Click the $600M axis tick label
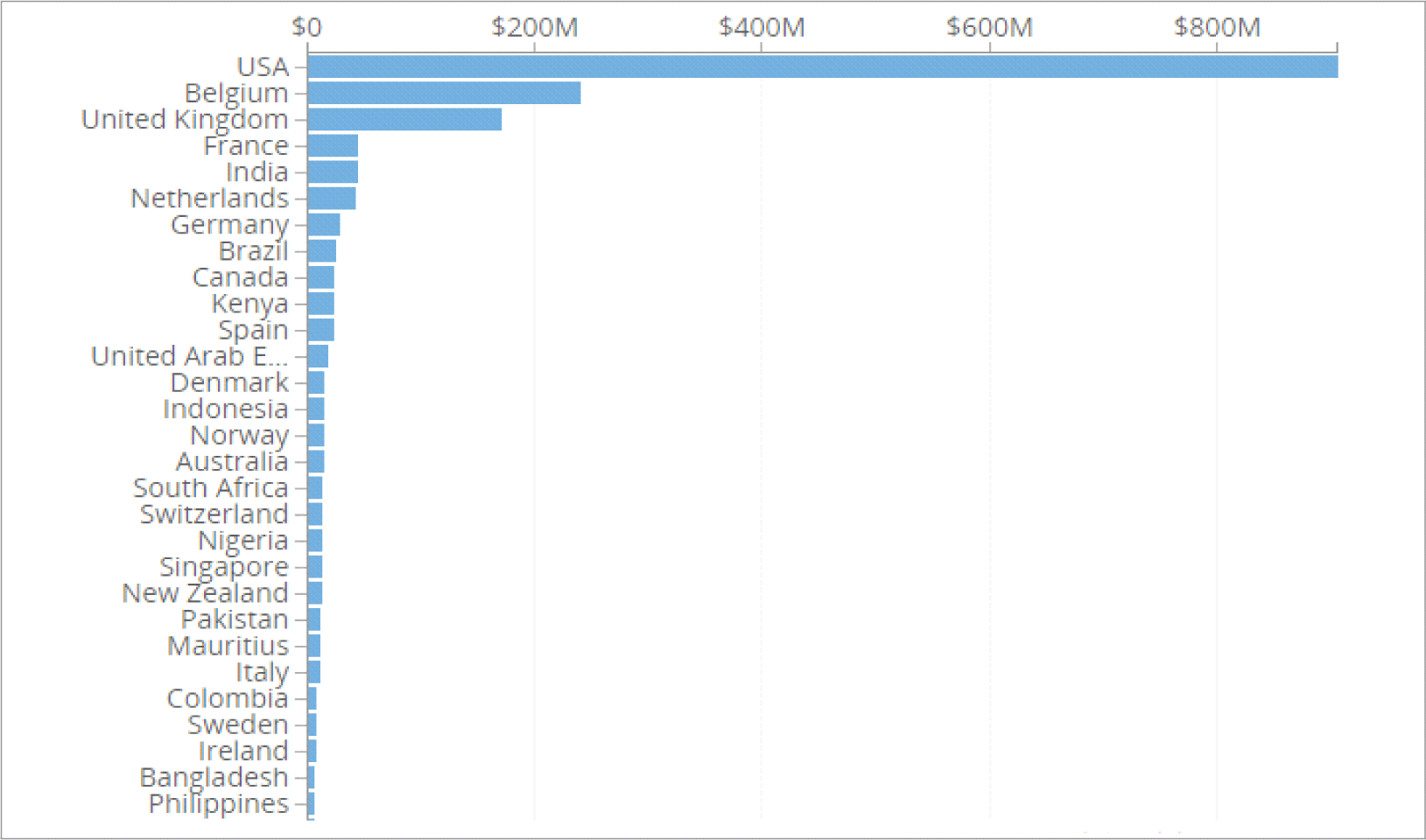Image resolution: width=1426 pixels, height=840 pixels. click(990, 27)
